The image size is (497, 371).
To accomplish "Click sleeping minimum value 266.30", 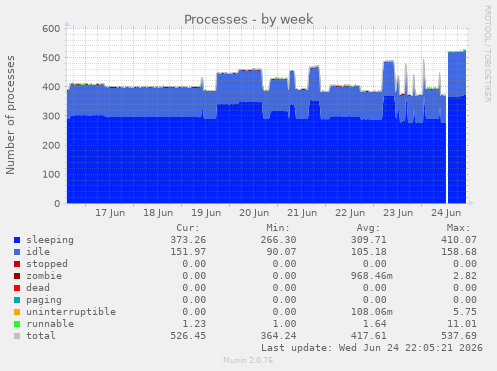I will 278,240.
